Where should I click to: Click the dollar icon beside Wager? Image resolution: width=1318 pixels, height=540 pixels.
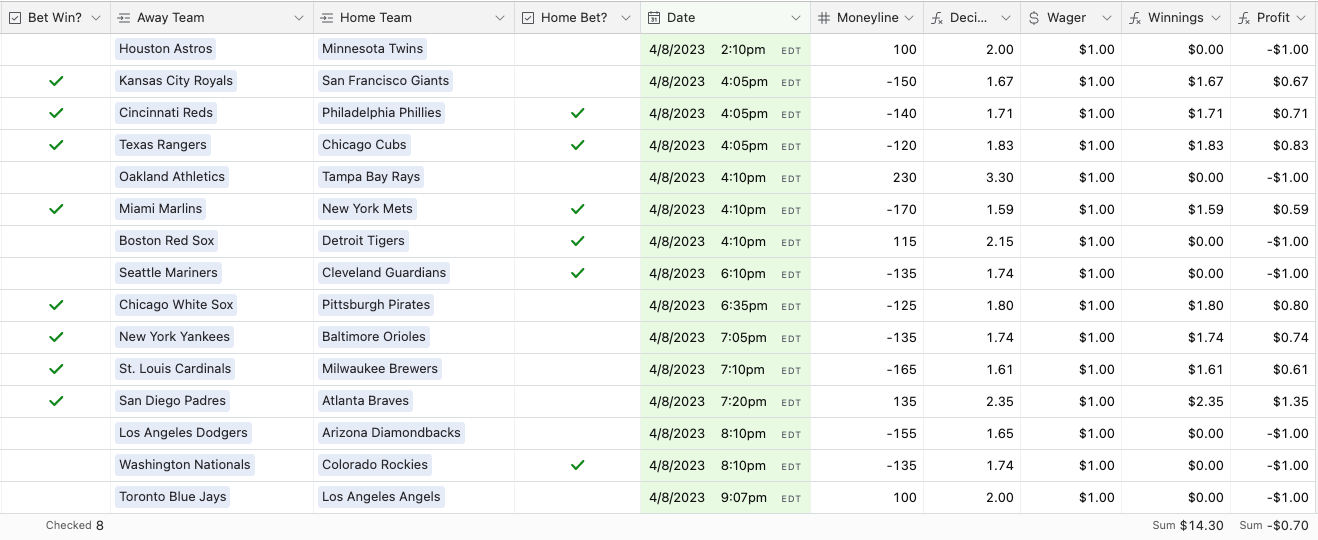point(1034,18)
